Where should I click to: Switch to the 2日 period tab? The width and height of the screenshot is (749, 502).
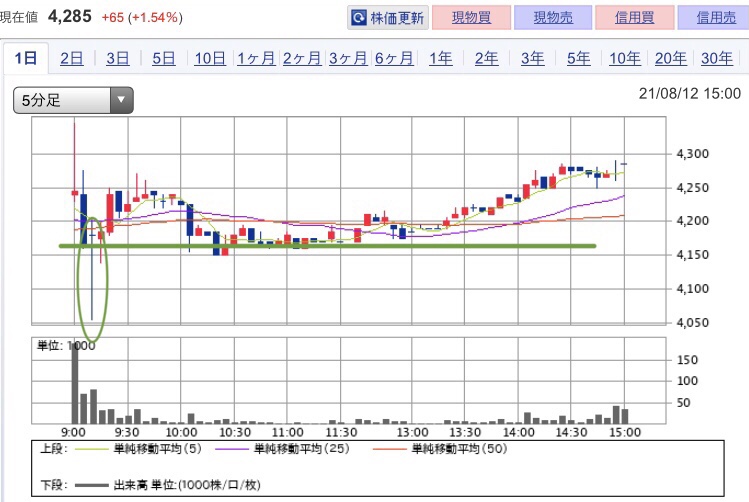72,58
